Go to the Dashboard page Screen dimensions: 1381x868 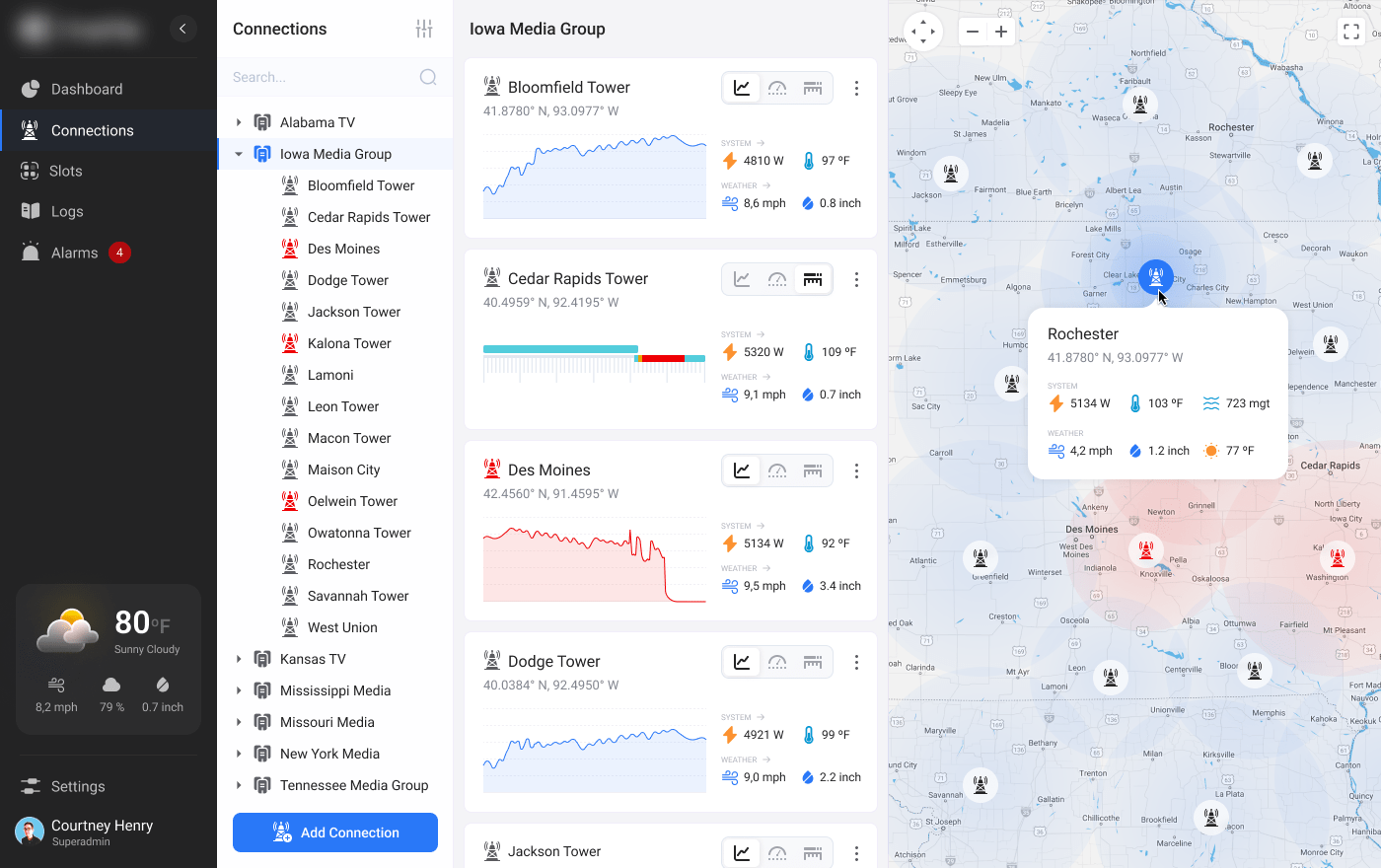point(87,89)
